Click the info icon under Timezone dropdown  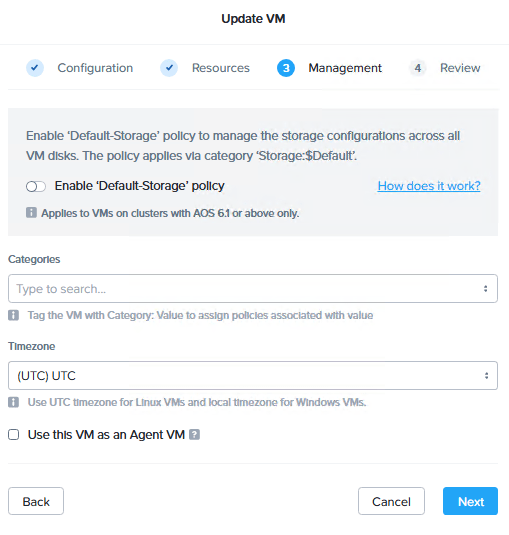pos(13,402)
